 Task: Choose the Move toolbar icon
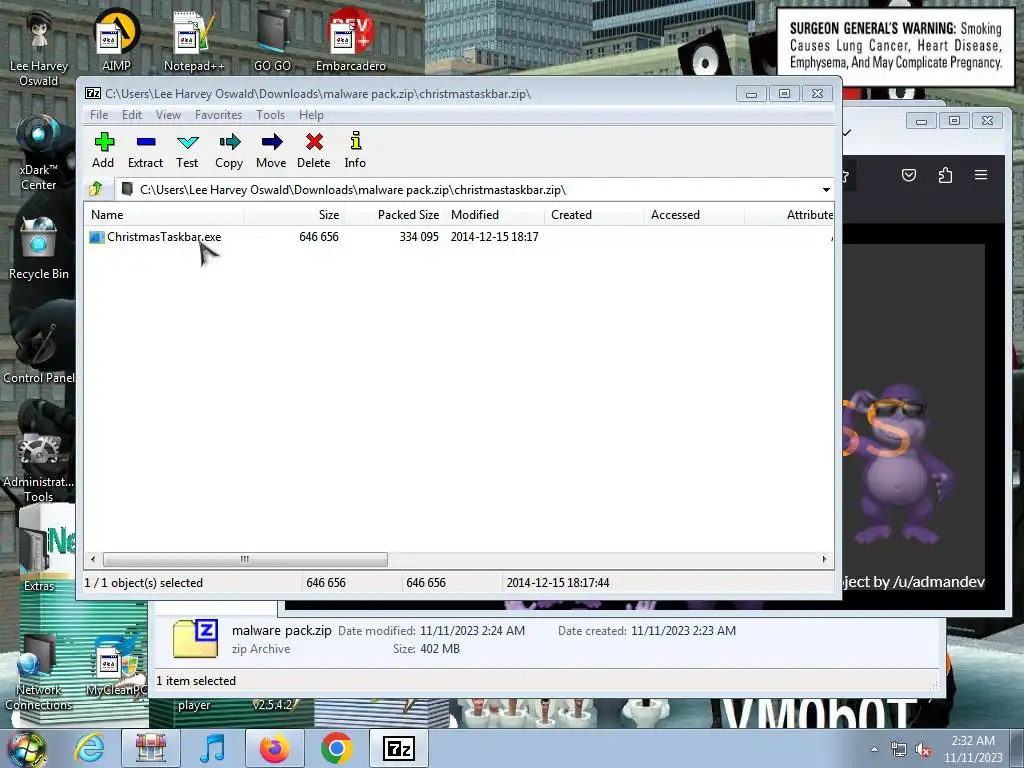[x=271, y=151]
